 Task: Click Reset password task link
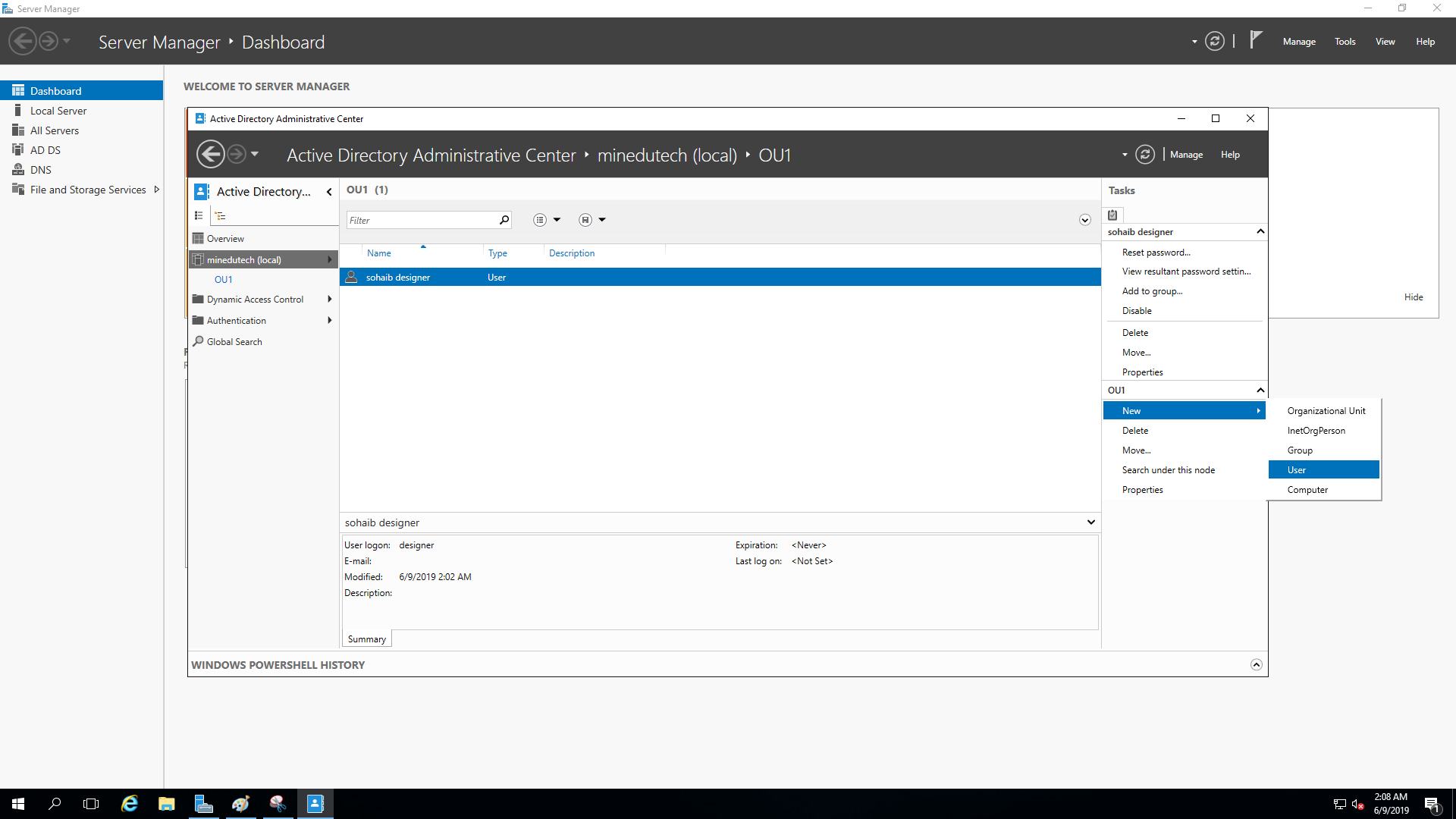point(1156,253)
